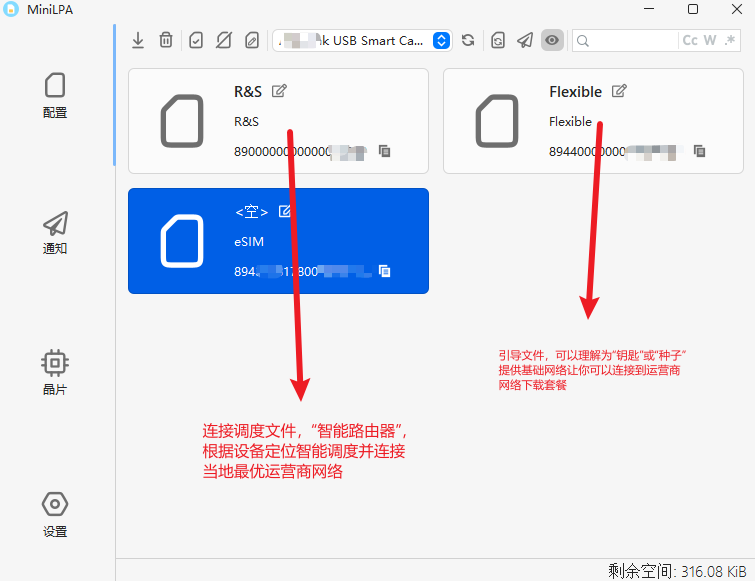This screenshot has height=581, width=755.
Task: Click the paper plane toolbar icon
Action: pos(525,40)
